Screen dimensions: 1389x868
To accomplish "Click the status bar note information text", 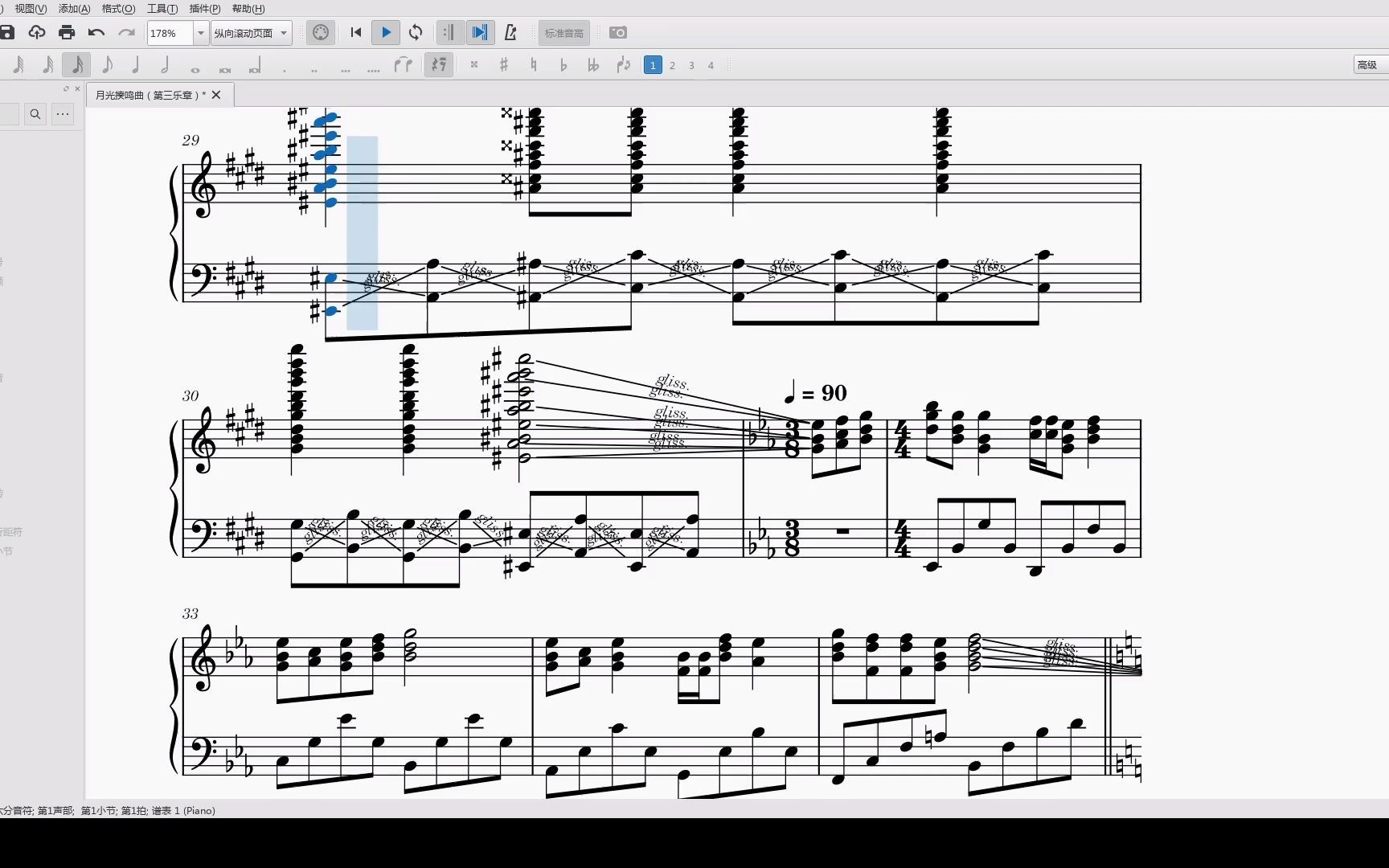I will point(108,810).
